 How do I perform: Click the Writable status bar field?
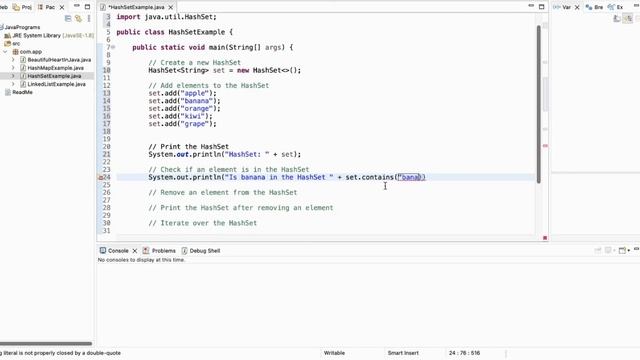point(334,353)
